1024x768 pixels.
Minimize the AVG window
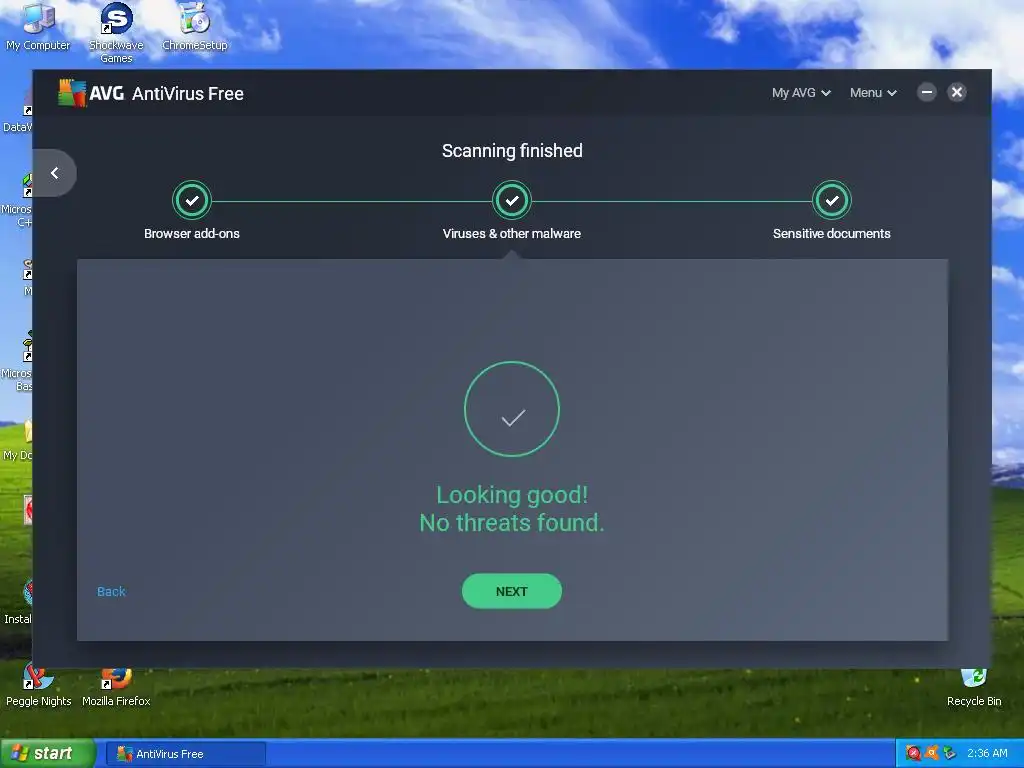(x=926, y=92)
